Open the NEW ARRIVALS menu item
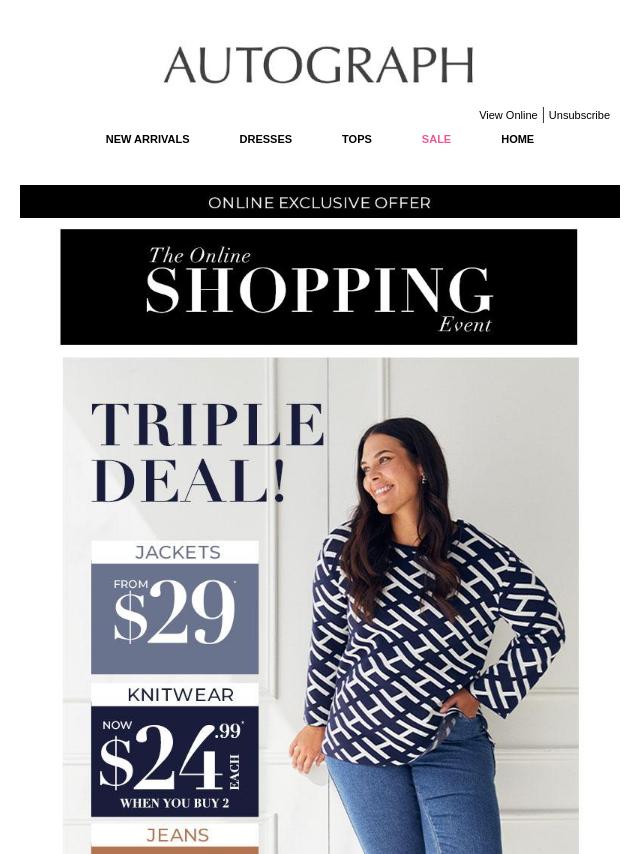This screenshot has width=640, height=854. 147,139
